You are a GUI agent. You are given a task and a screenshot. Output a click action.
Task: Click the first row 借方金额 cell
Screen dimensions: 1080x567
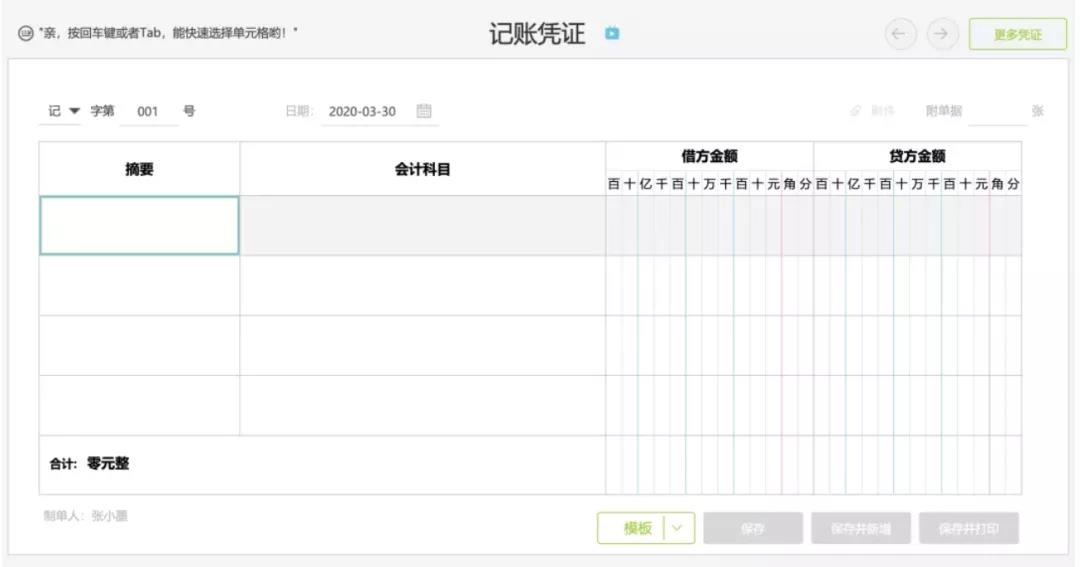(709, 225)
